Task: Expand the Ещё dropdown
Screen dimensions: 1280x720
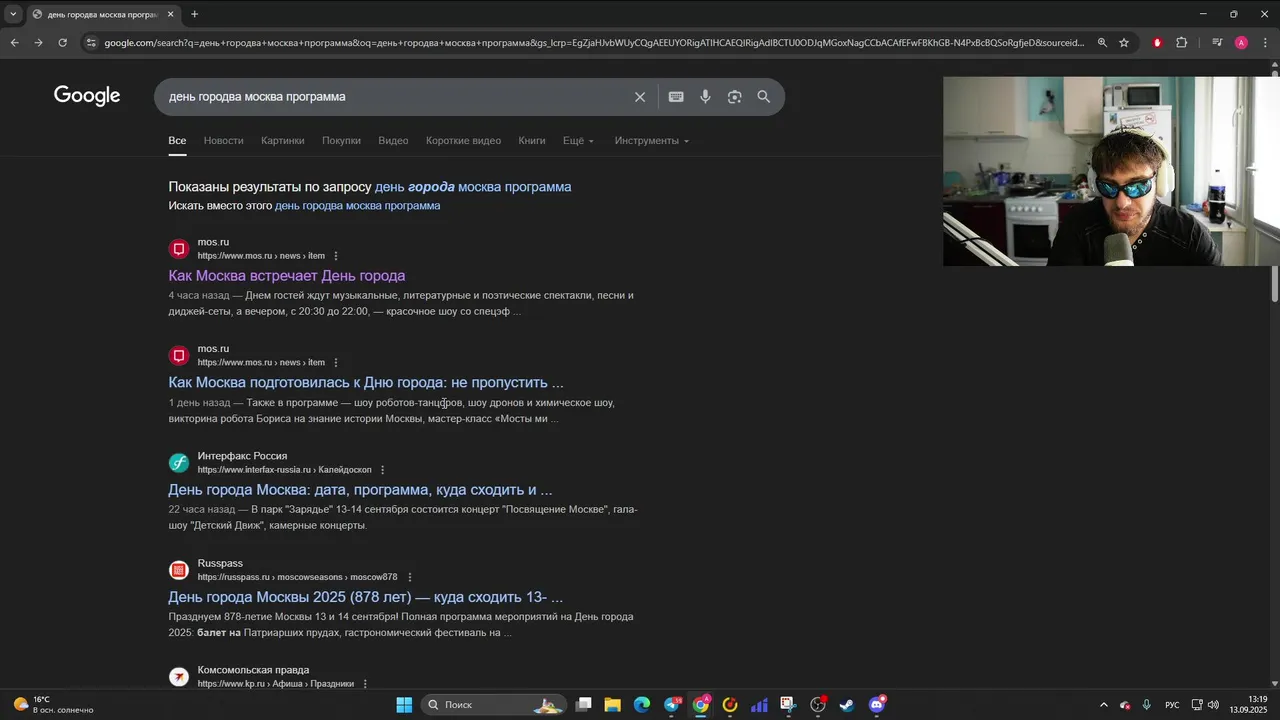Action: pyautogui.click(x=578, y=141)
